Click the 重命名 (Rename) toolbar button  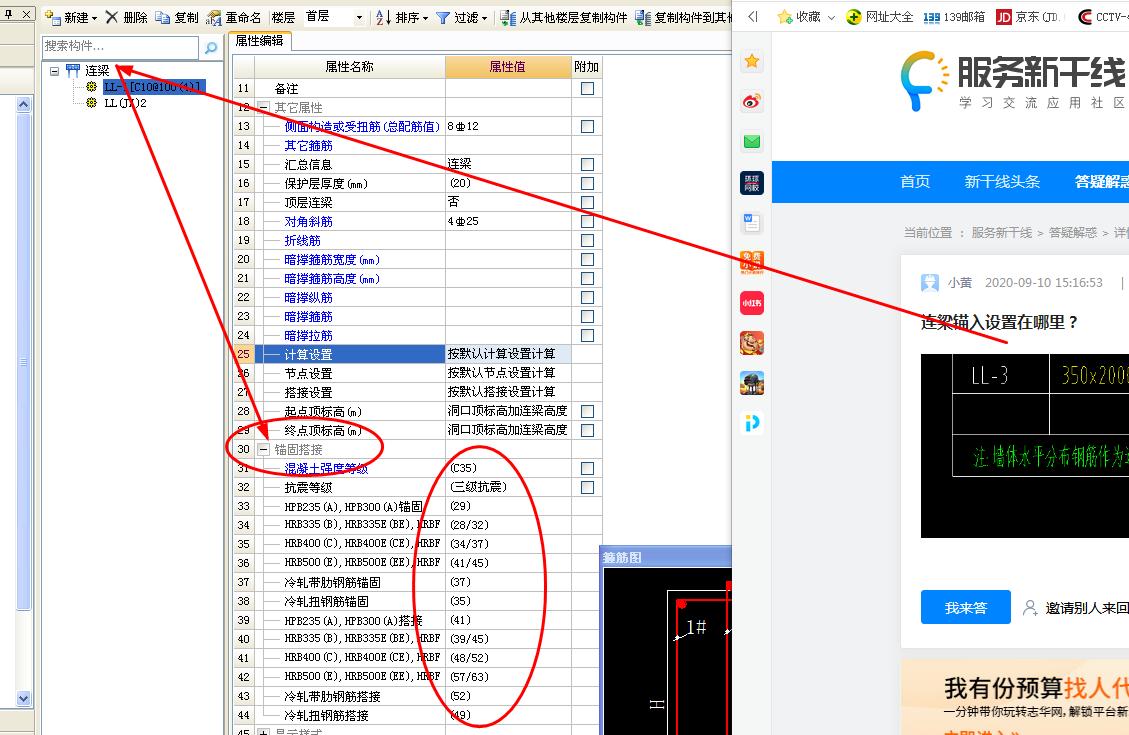point(234,17)
